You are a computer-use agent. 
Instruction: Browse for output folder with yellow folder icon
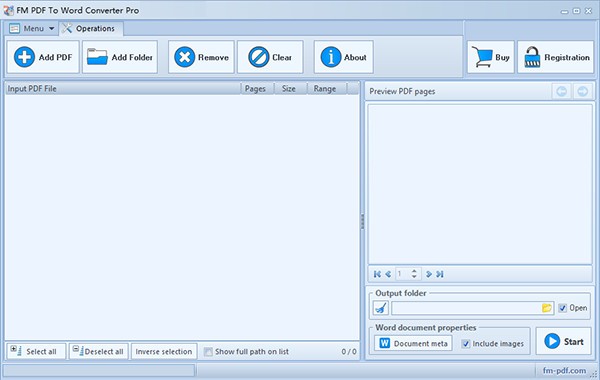click(x=547, y=308)
